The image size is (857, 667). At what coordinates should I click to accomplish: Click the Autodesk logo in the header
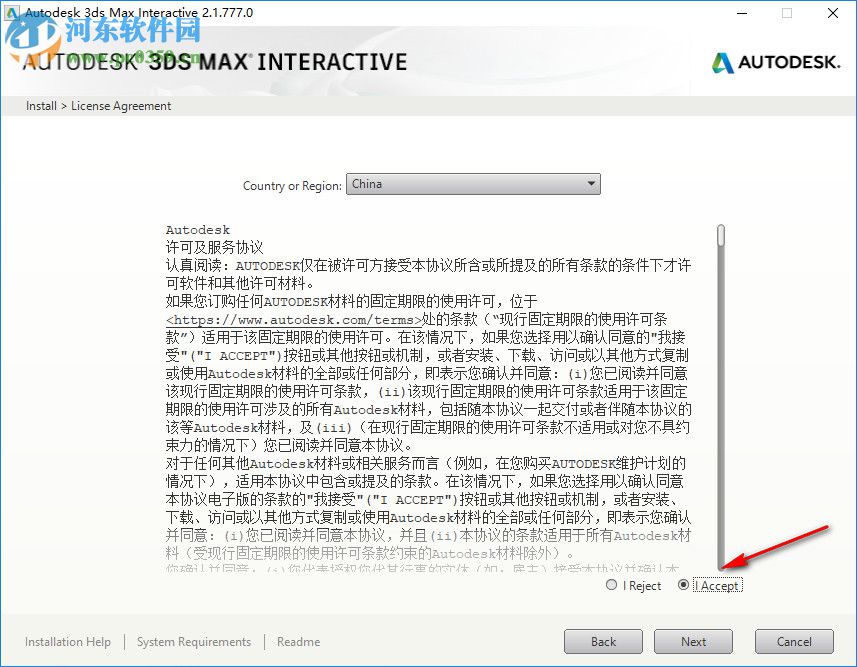point(775,62)
